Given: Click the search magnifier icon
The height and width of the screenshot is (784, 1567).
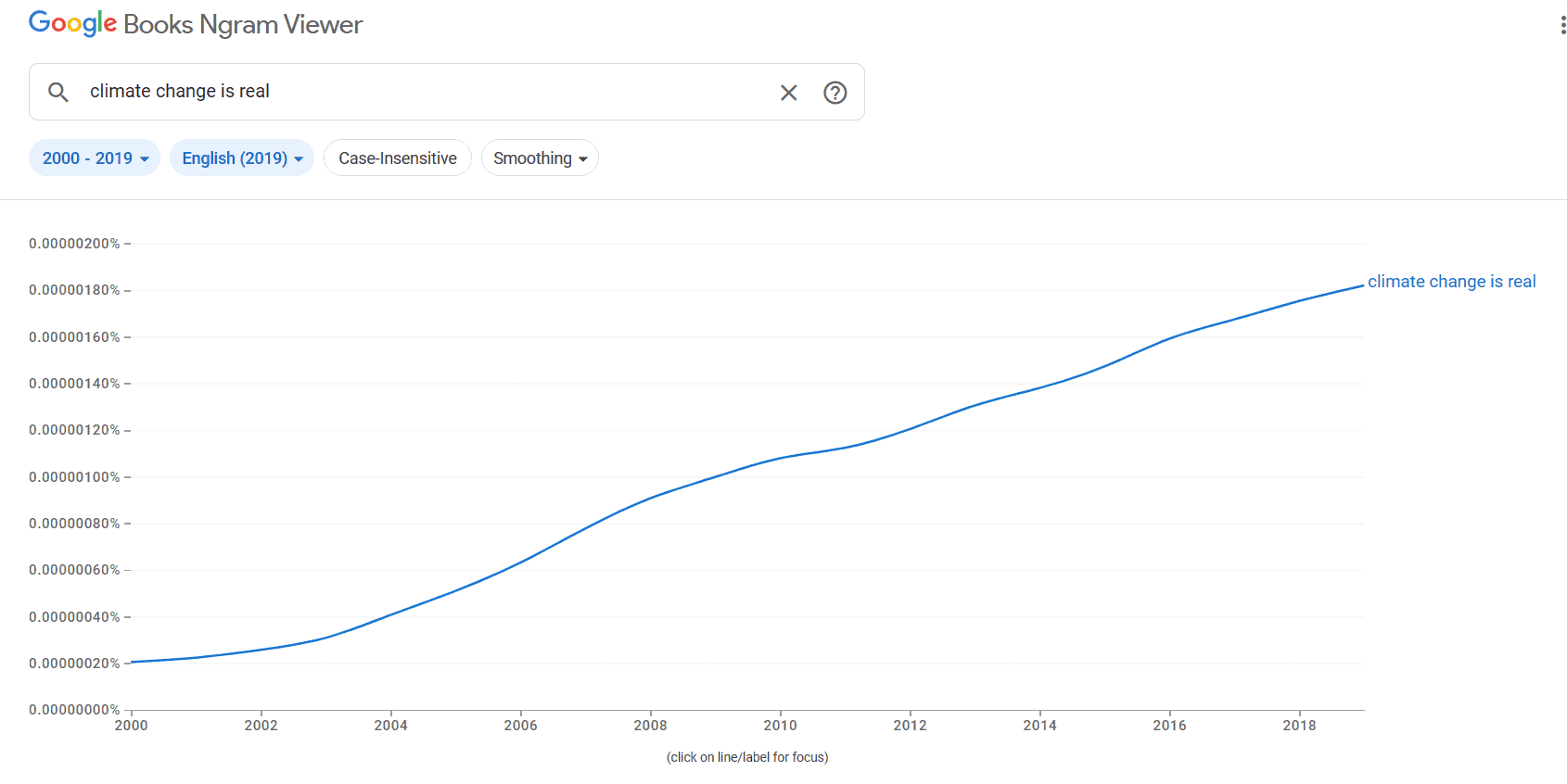Looking at the screenshot, I should pyautogui.click(x=58, y=92).
